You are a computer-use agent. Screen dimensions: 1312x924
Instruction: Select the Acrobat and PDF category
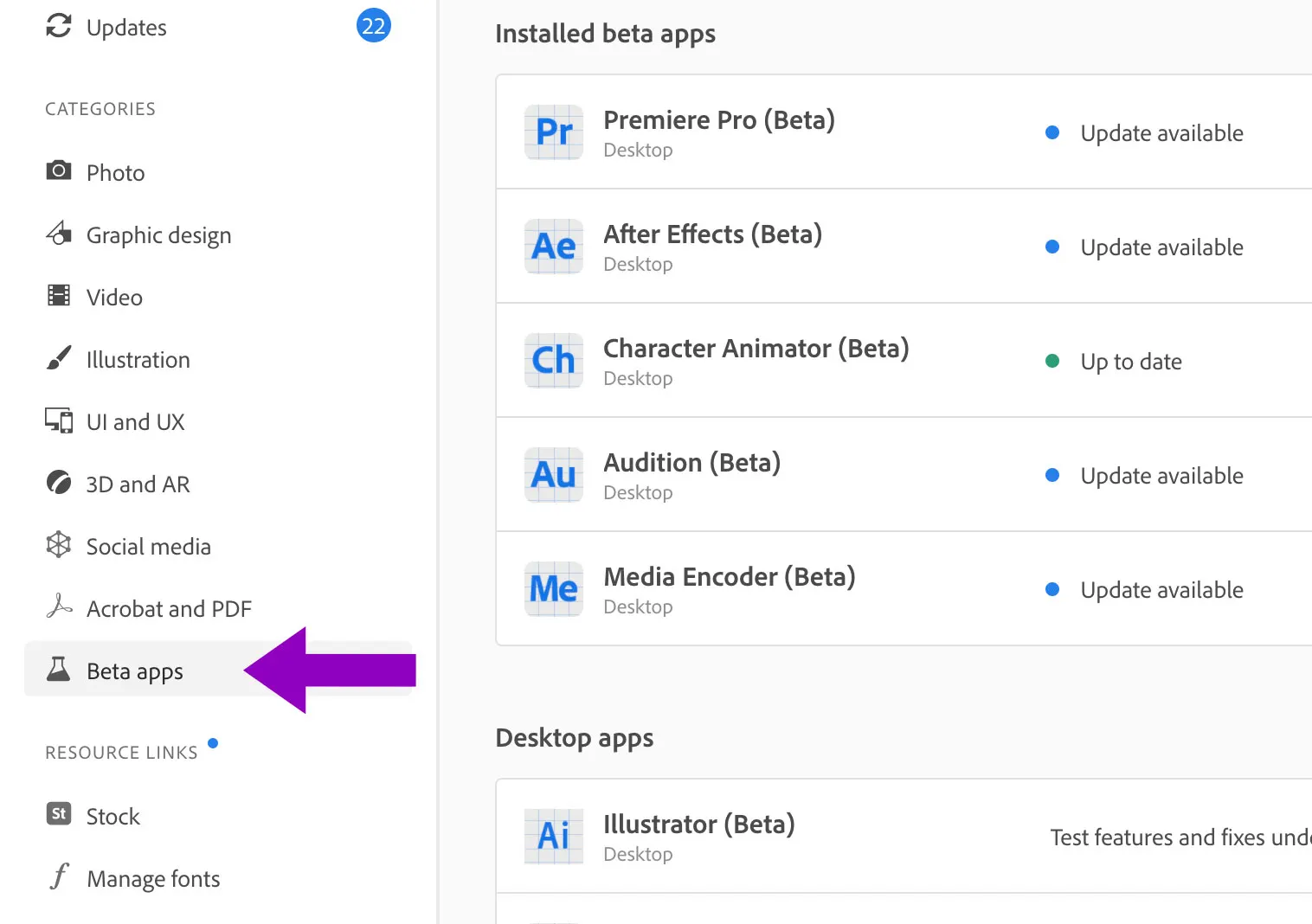pos(169,609)
